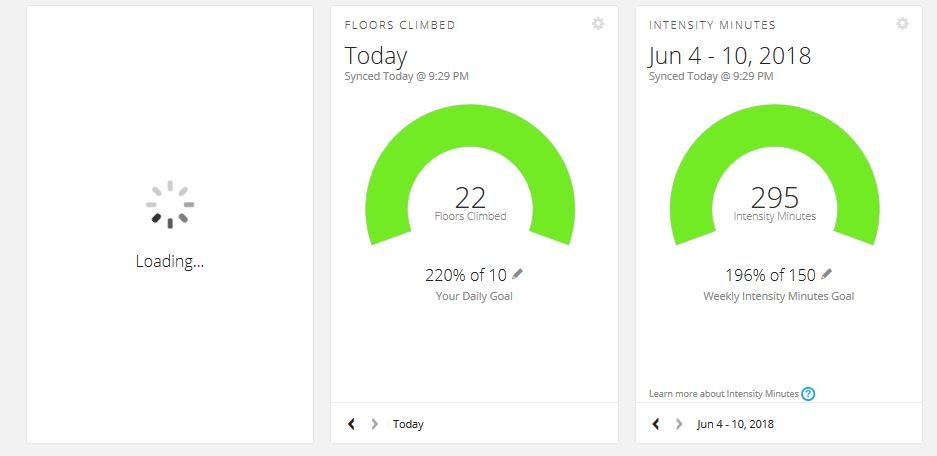Go to next day in Floors Climbed
This screenshot has height=456, width=937.
[x=375, y=424]
